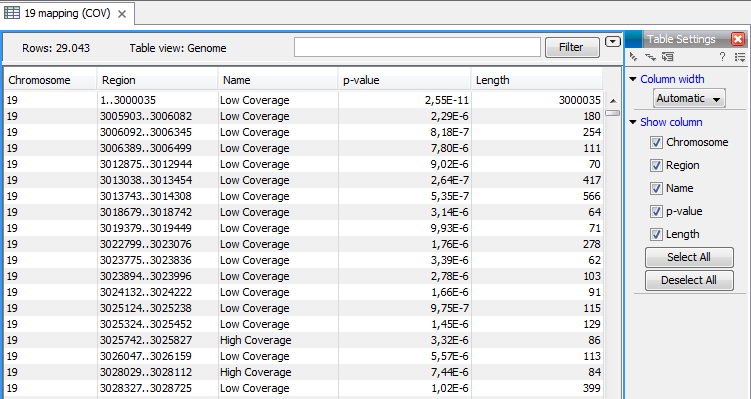
Task: Click the p-value 9,75E-7 cell
Action: click(405, 308)
